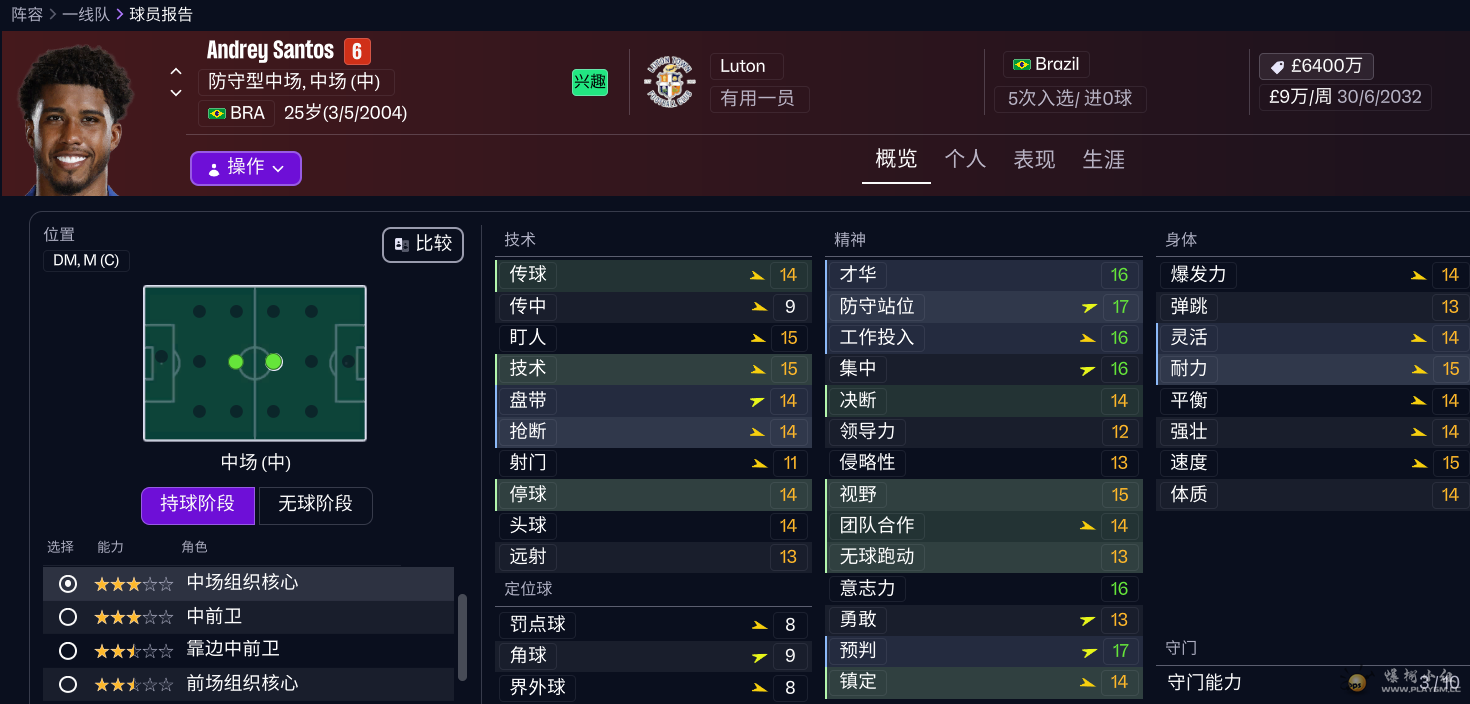Go to 一线队 in breadcrumb
This screenshot has width=1470, height=704.
[86, 14]
